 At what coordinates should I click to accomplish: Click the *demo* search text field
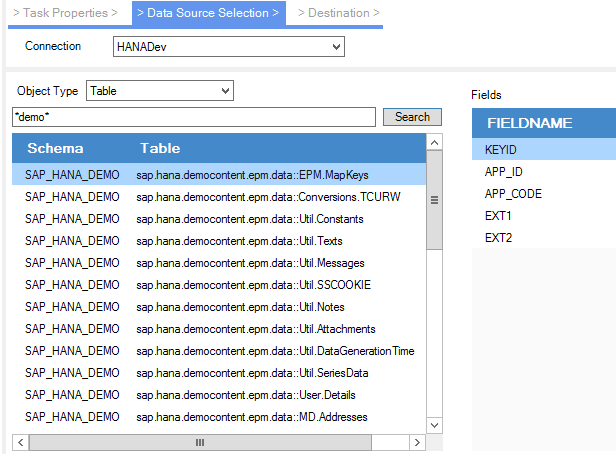point(194,117)
